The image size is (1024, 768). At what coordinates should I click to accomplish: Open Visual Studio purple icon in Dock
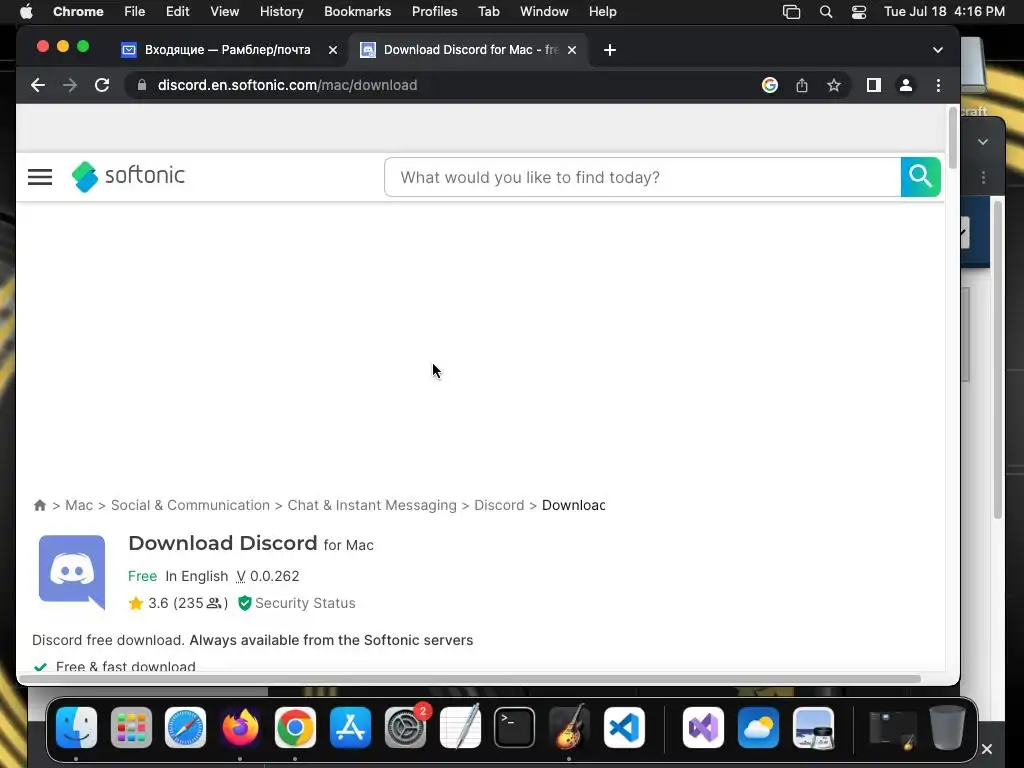click(703, 727)
